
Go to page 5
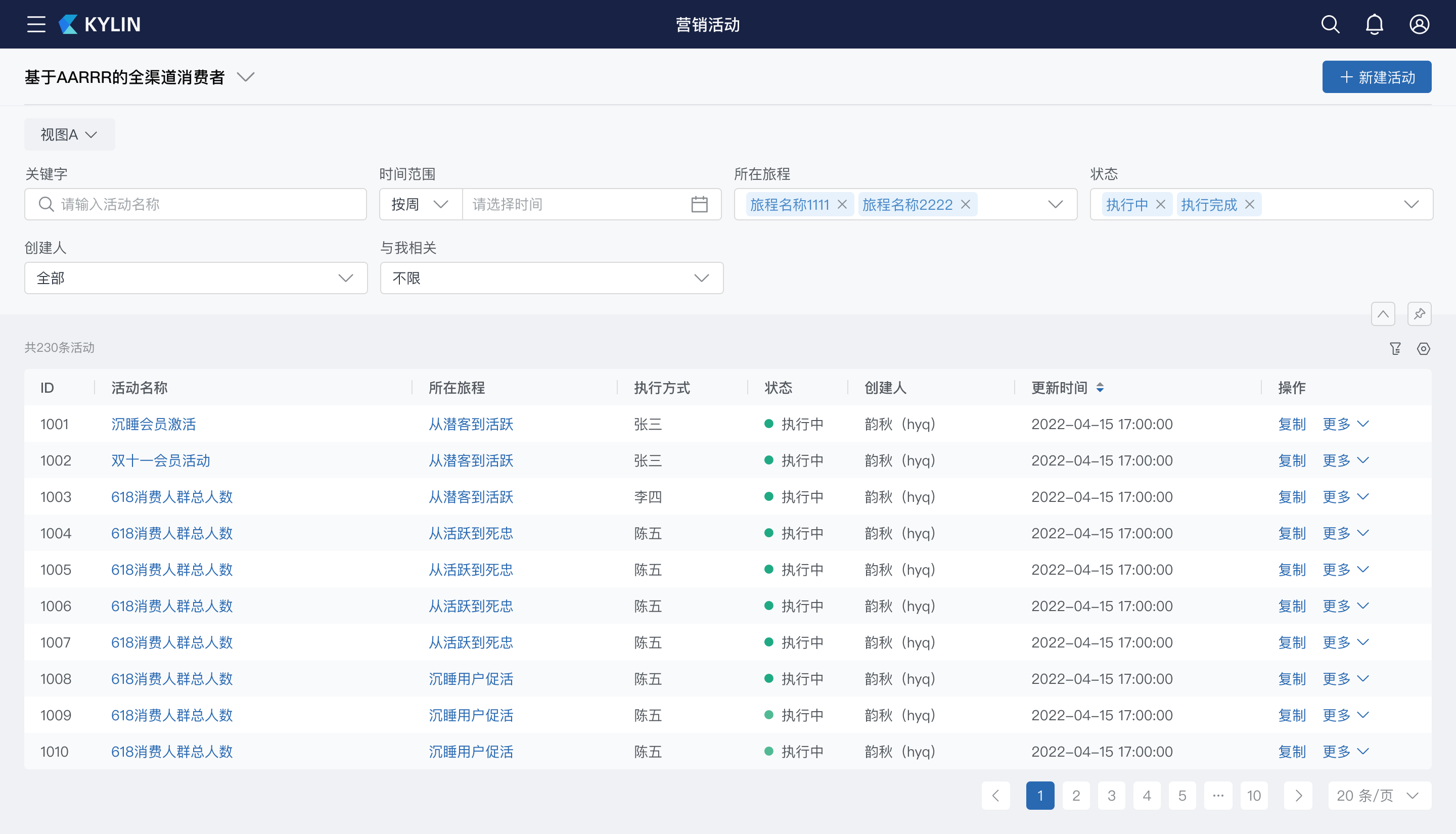1182,795
